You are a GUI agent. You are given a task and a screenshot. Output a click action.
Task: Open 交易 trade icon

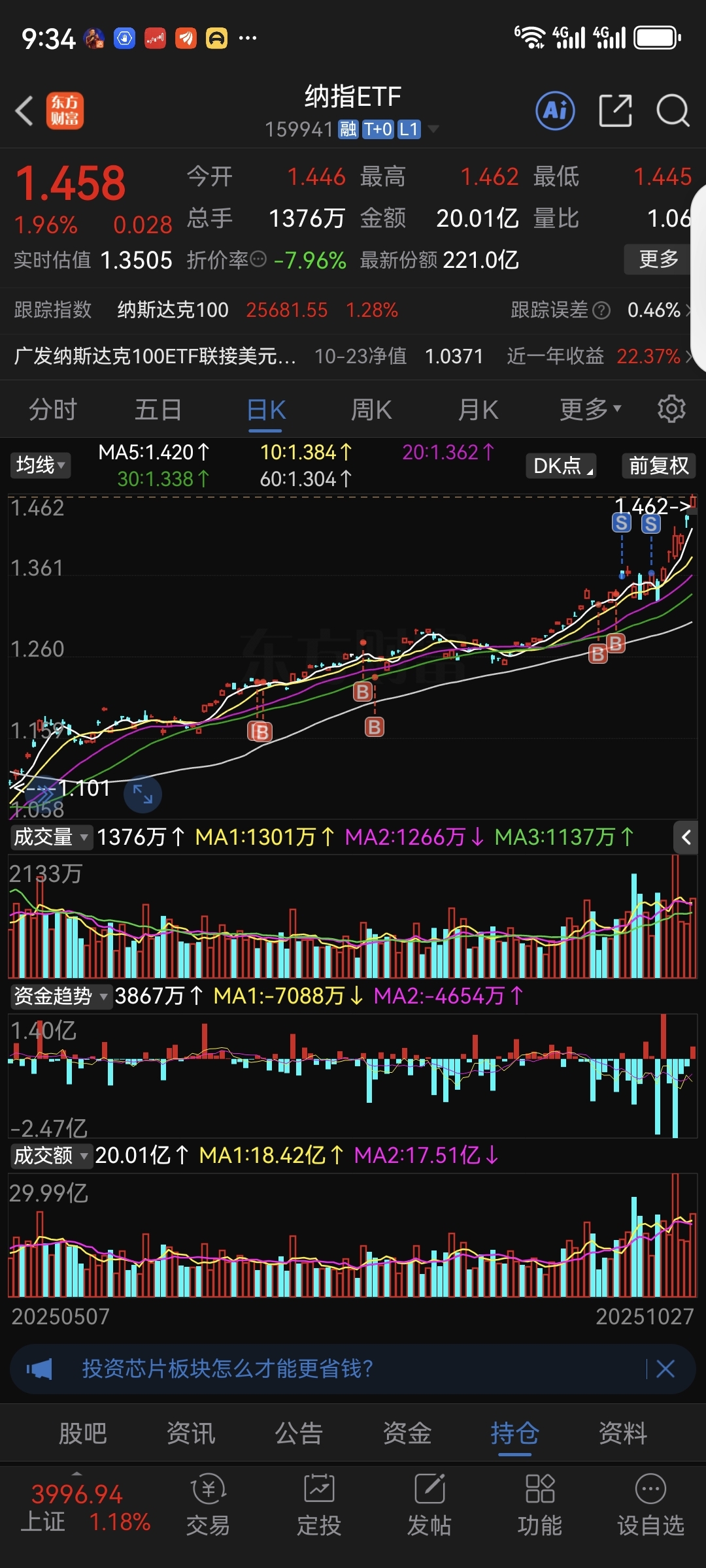tap(208, 1505)
